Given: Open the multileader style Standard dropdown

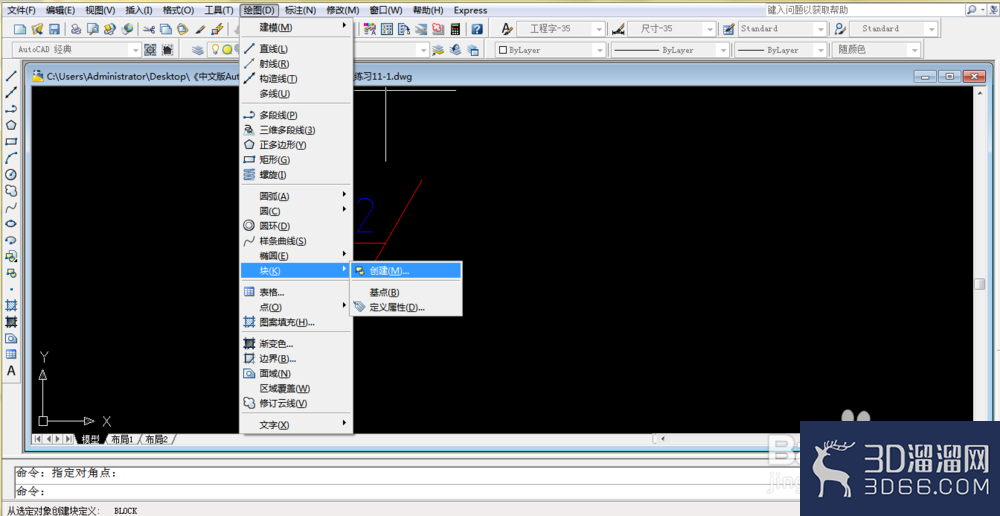Looking at the screenshot, I should click(894, 29).
